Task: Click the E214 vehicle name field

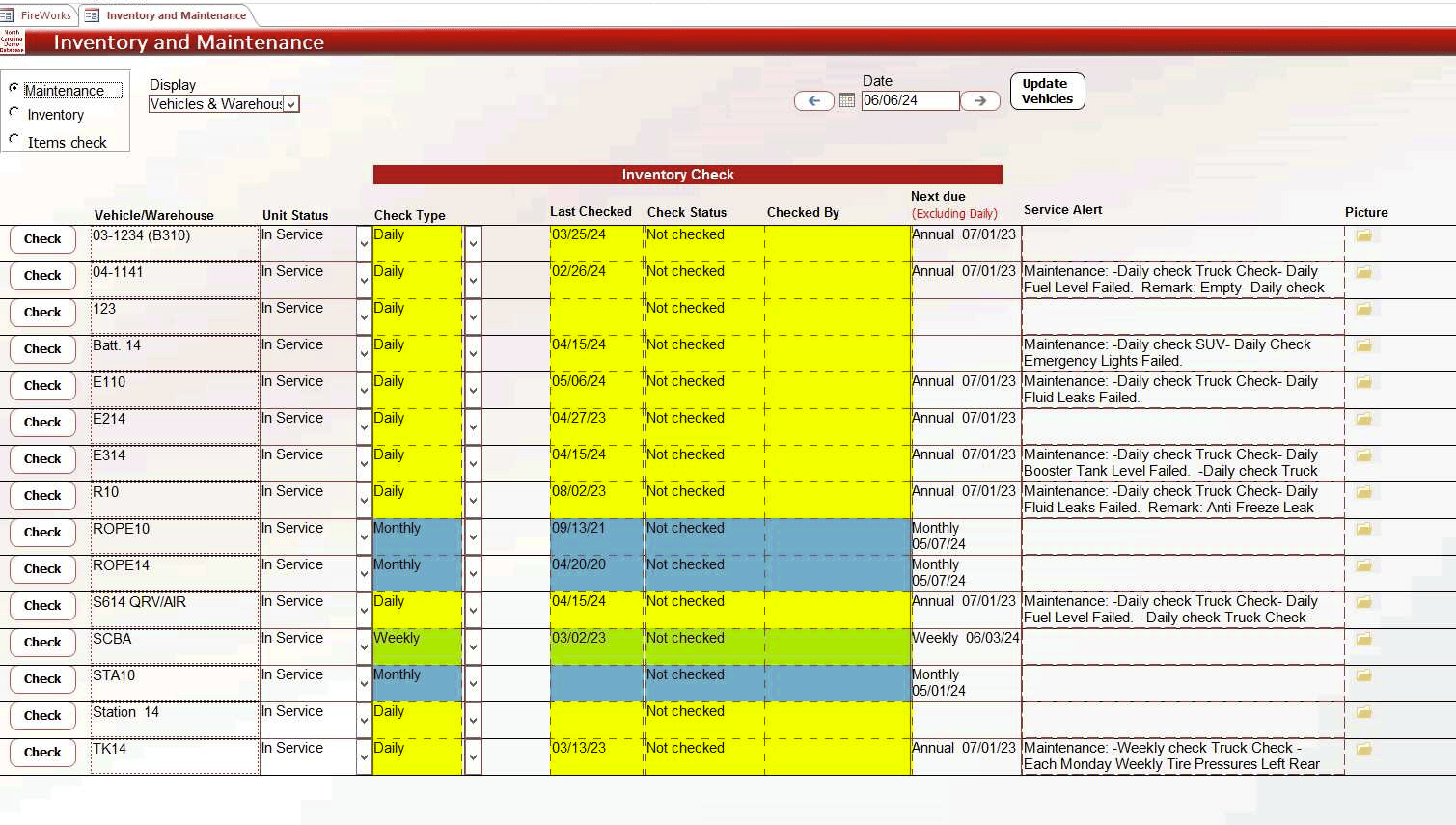Action: (175, 426)
